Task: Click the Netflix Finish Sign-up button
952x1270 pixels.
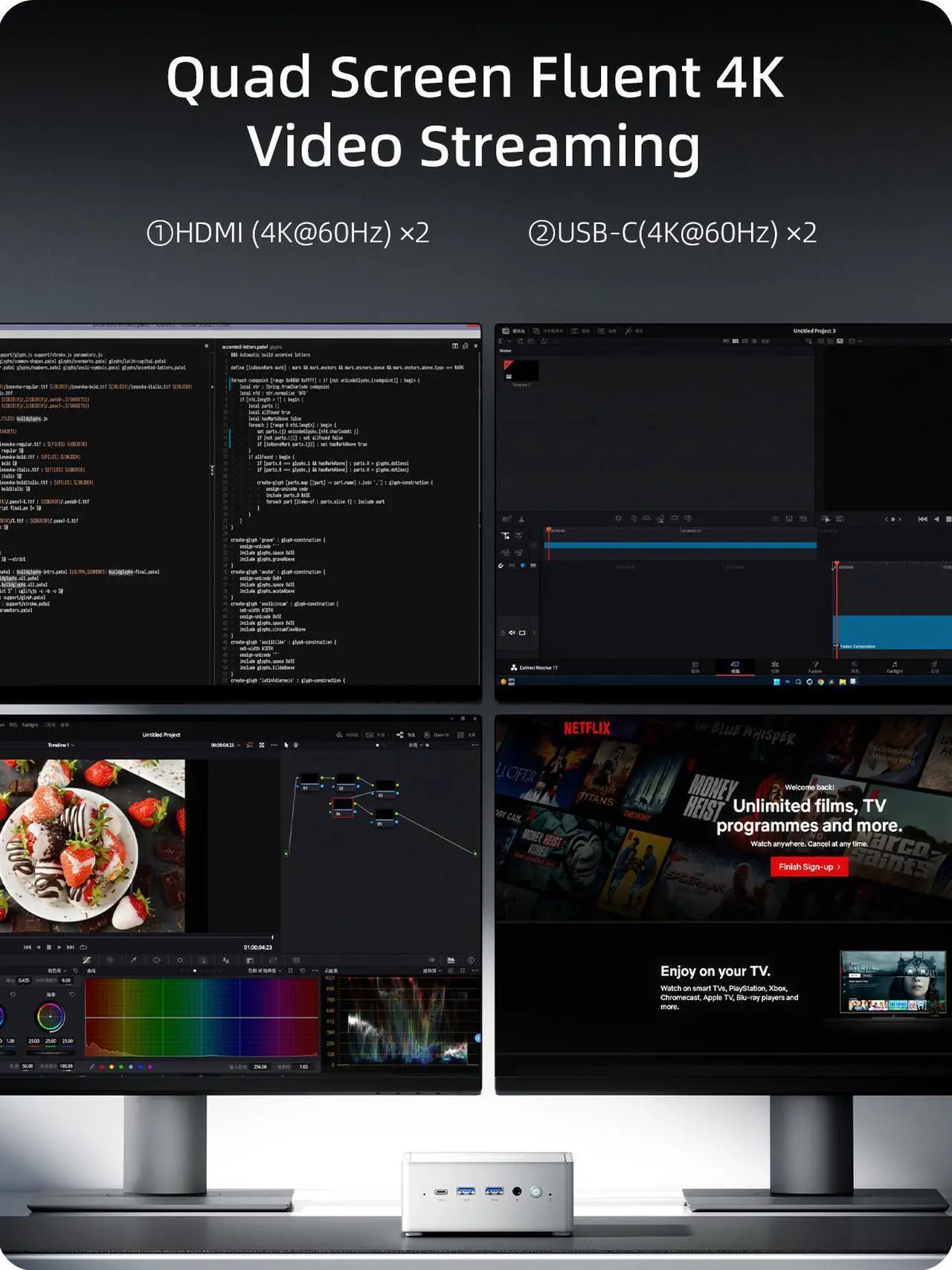Action: coord(809,867)
